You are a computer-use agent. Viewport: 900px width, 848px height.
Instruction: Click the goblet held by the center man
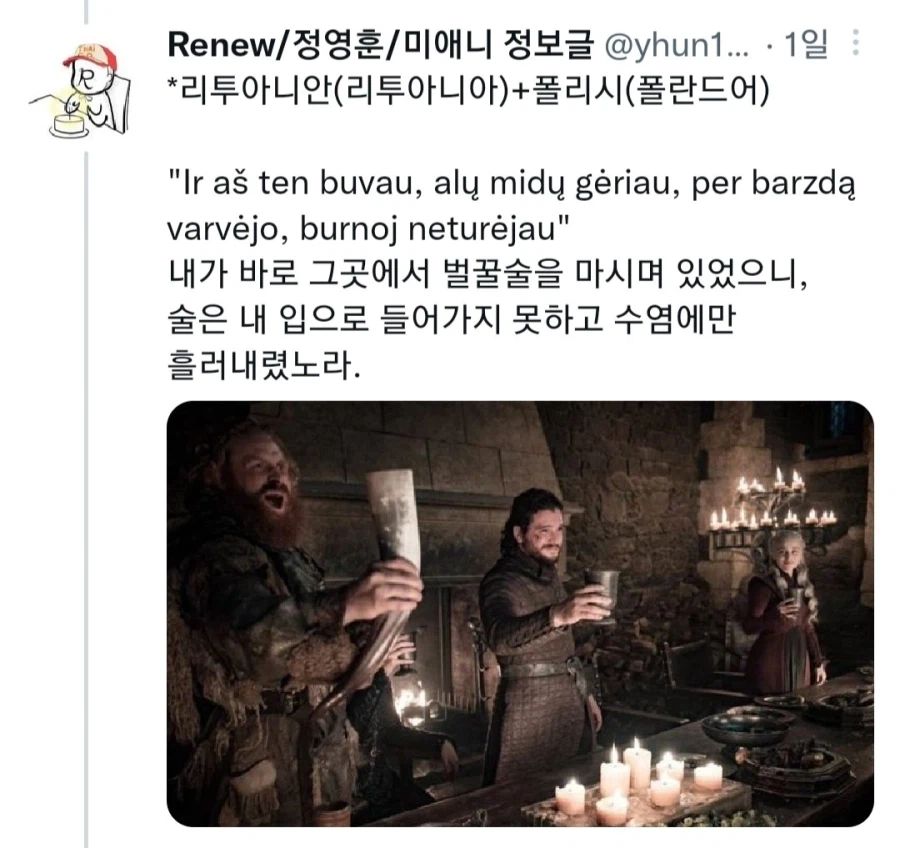click(x=603, y=594)
